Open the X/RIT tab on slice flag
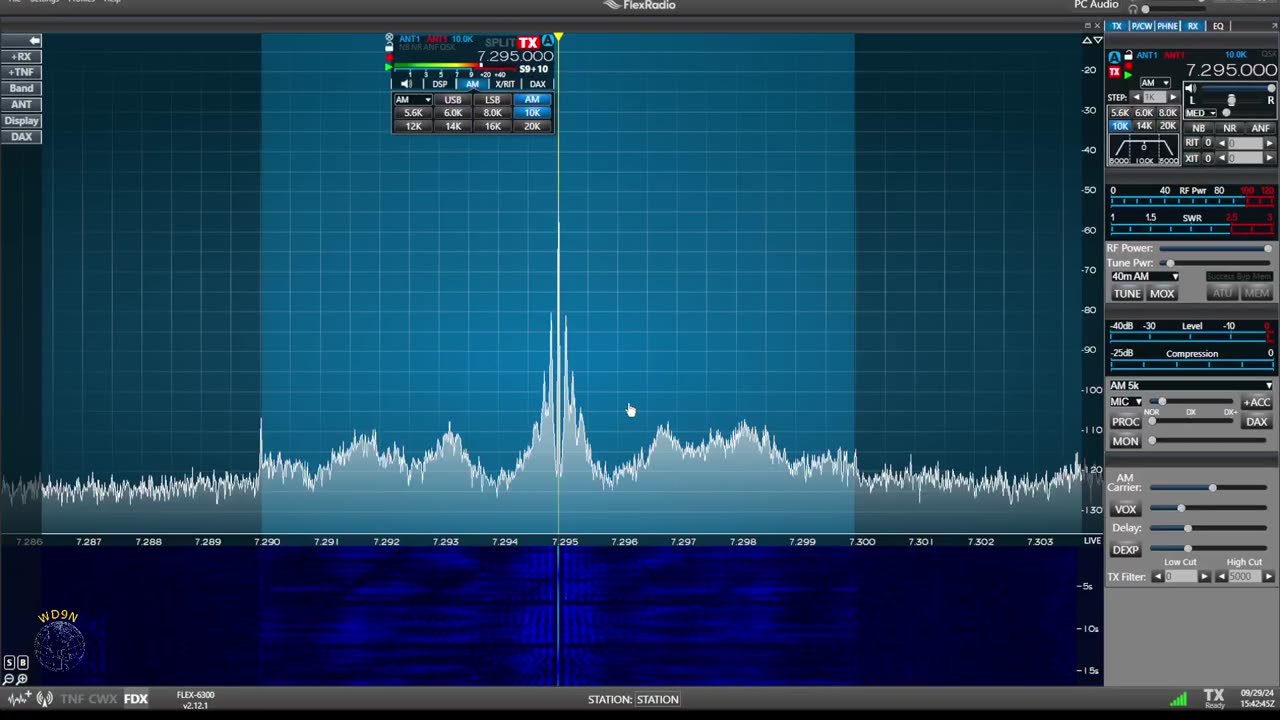 (x=505, y=84)
